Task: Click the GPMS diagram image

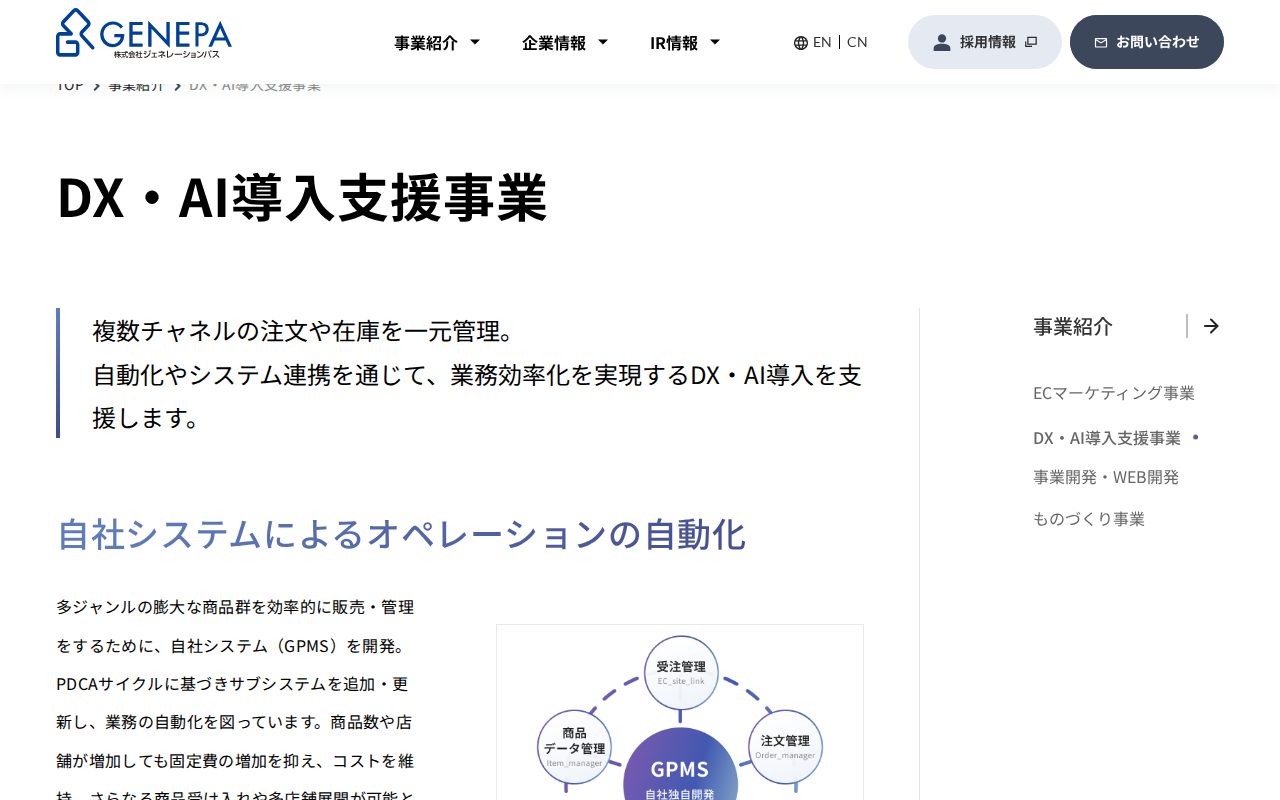Action: 680,712
